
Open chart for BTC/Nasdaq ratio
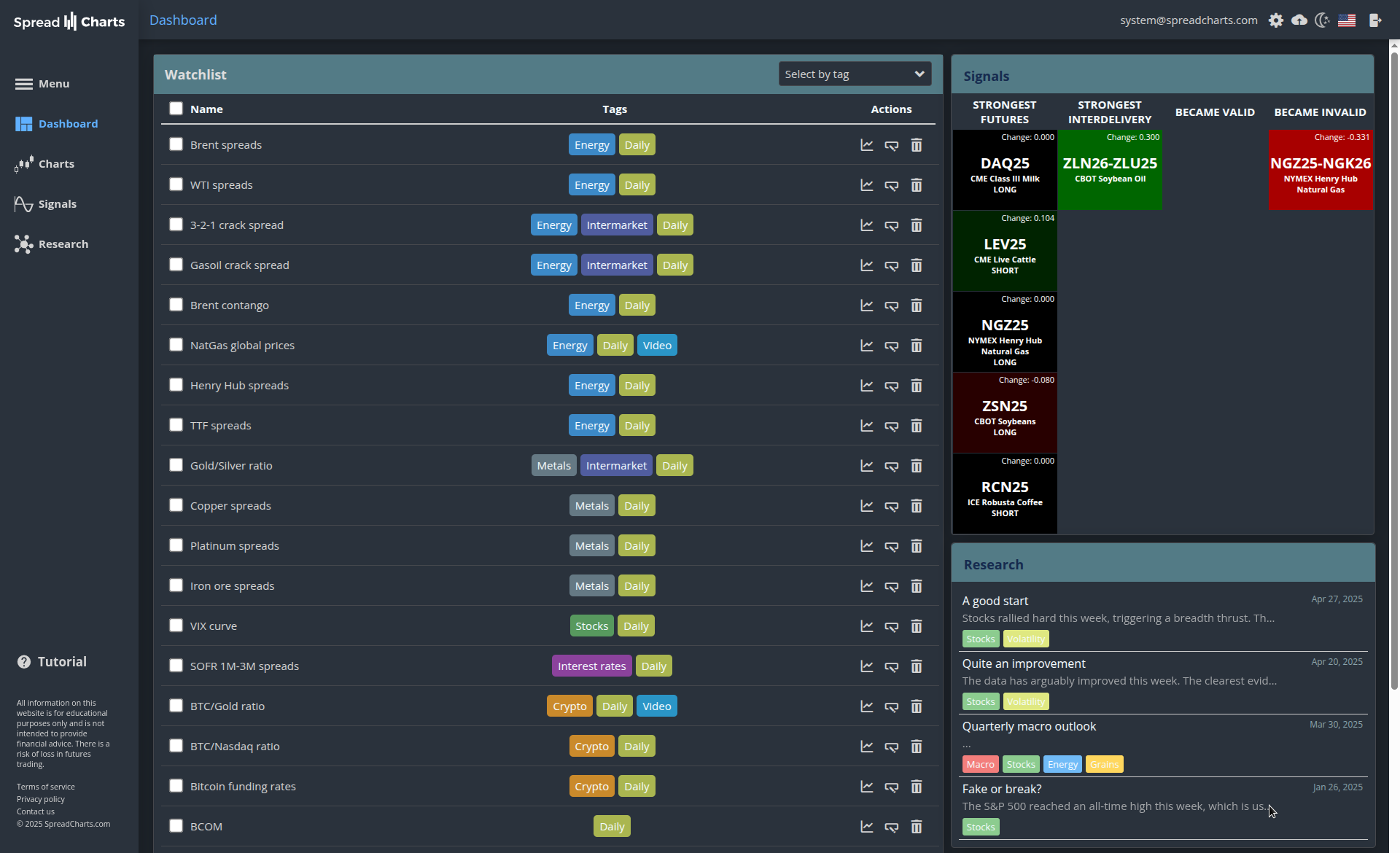[867, 747]
